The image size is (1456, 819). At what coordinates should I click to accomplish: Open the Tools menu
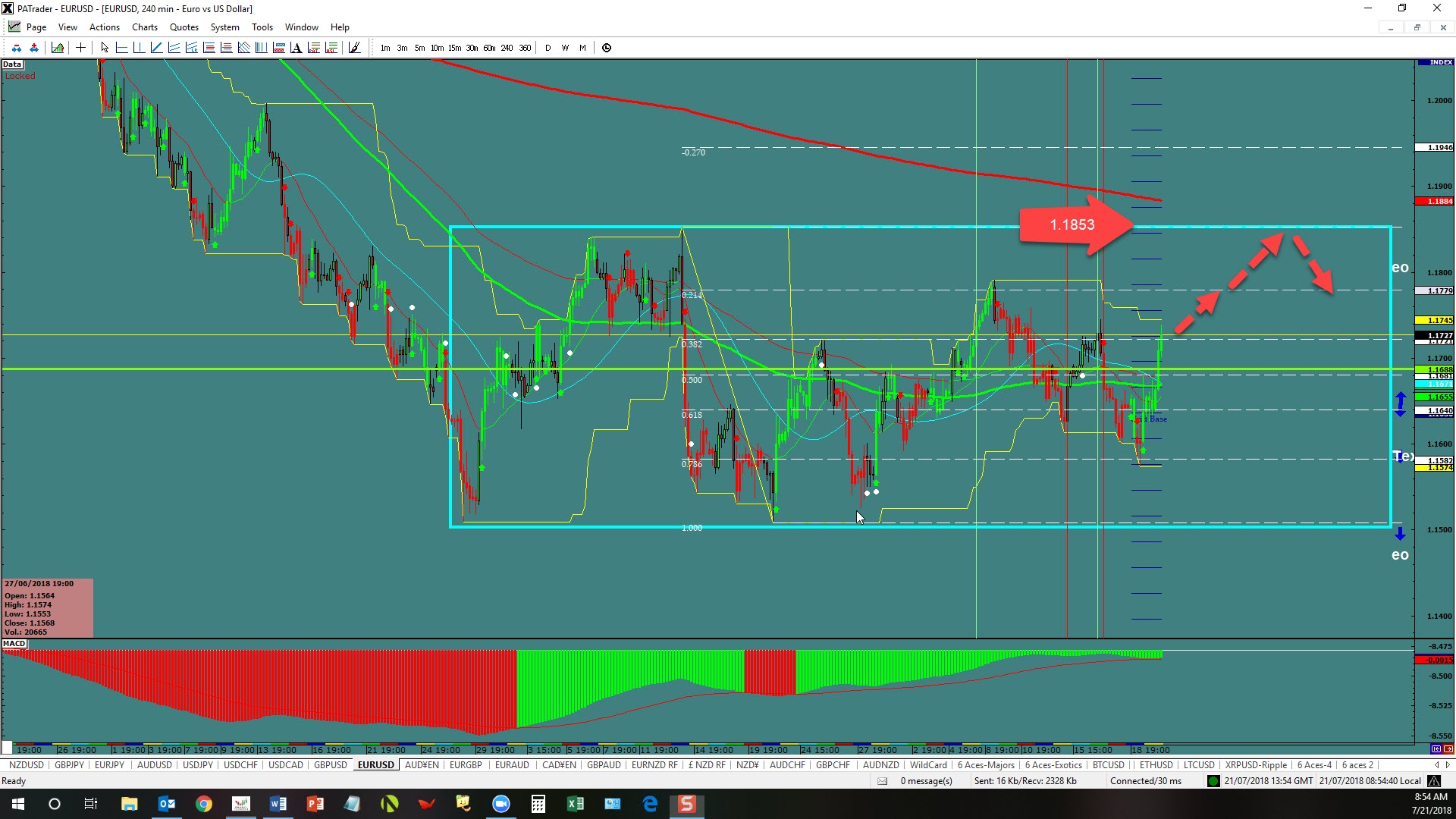point(262,27)
